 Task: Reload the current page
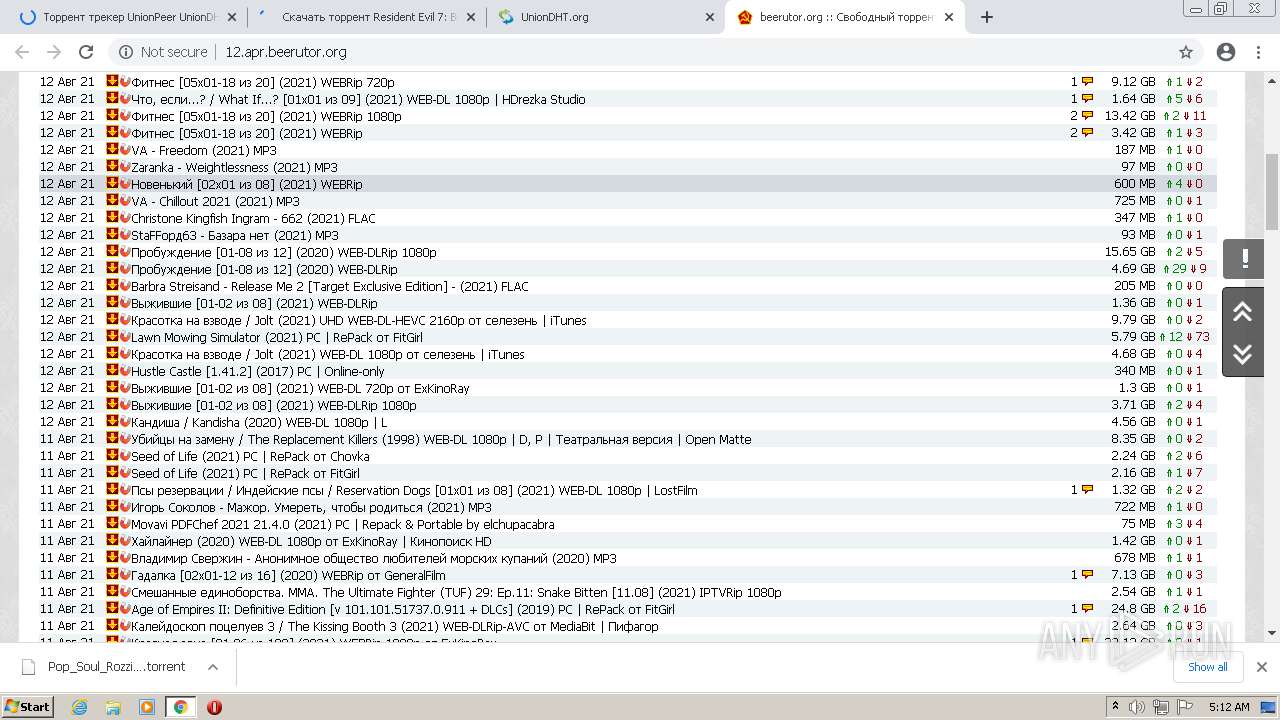coord(86,52)
